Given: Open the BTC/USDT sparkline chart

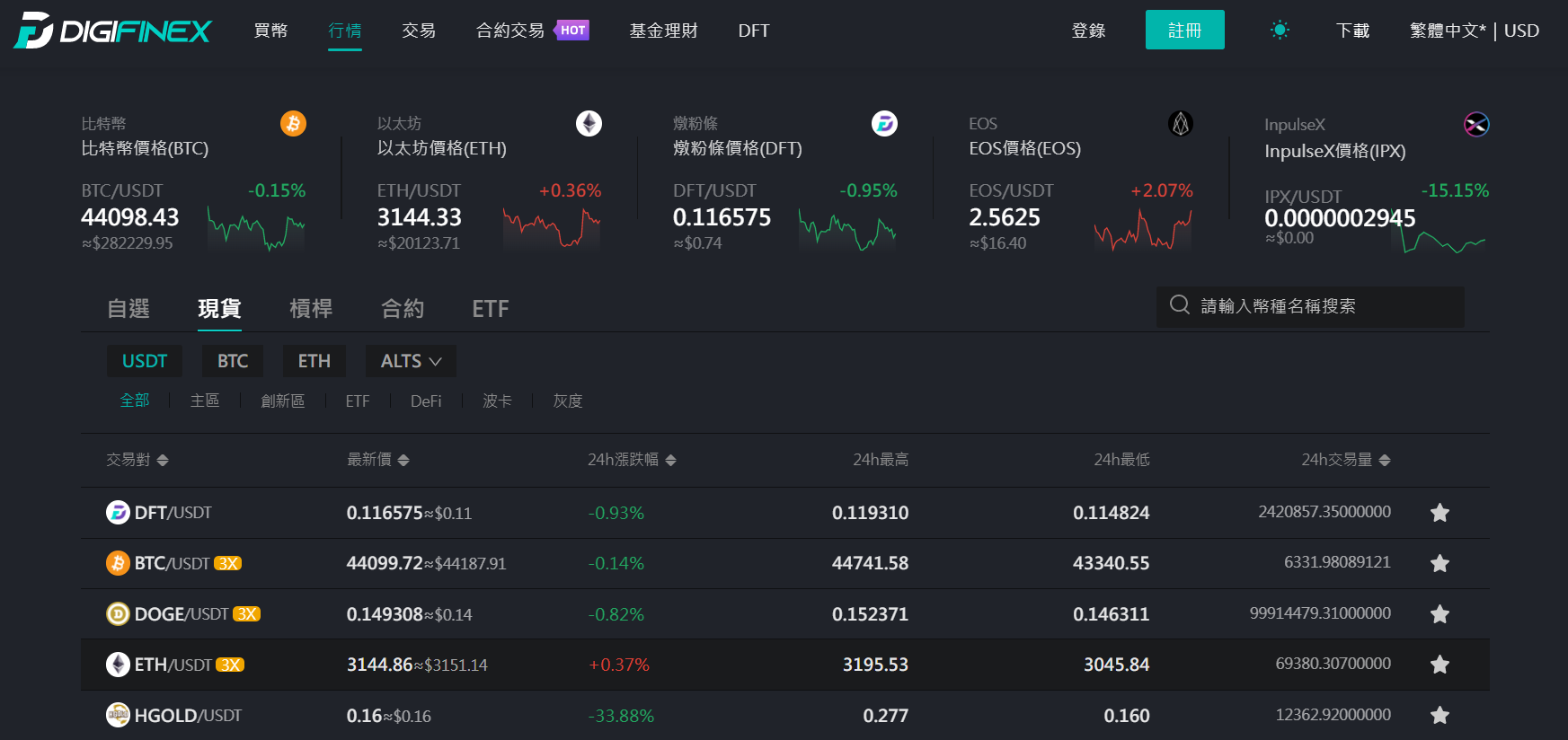Looking at the screenshot, I should 256,228.
